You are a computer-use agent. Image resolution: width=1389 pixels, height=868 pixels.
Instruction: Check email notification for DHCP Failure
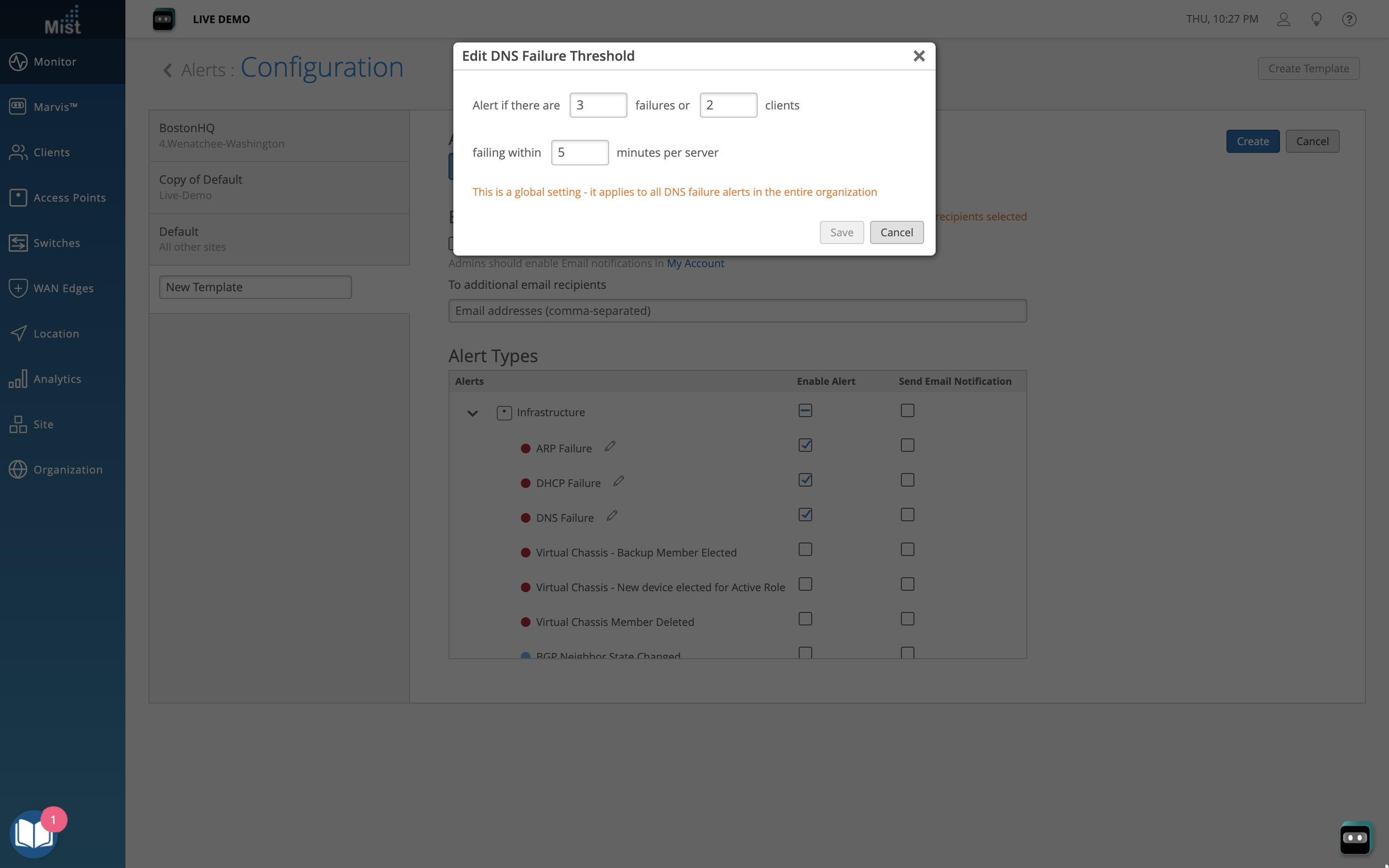pos(907,480)
